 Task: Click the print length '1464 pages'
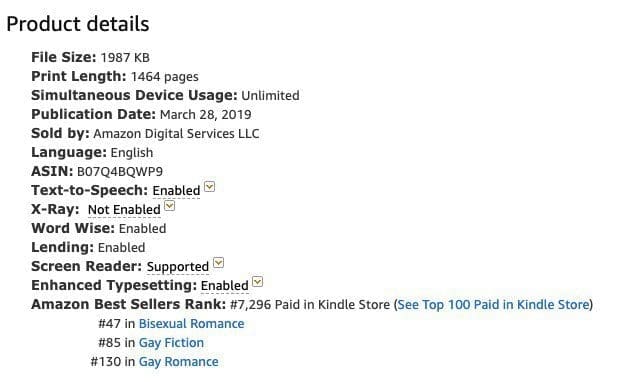pos(165,77)
